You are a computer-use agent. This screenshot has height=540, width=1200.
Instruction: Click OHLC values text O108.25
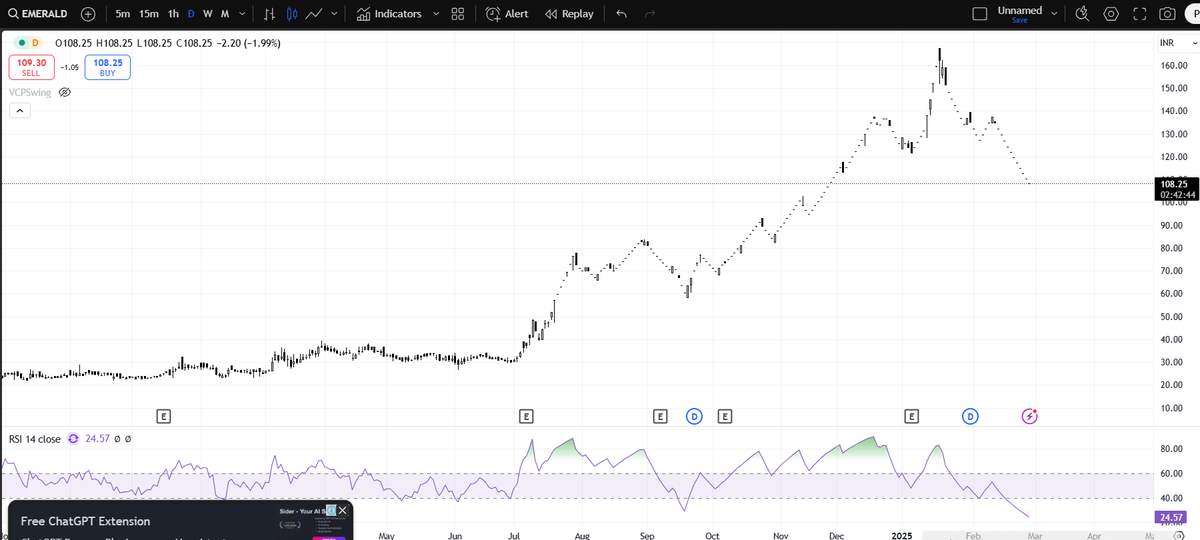click(x=72, y=43)
